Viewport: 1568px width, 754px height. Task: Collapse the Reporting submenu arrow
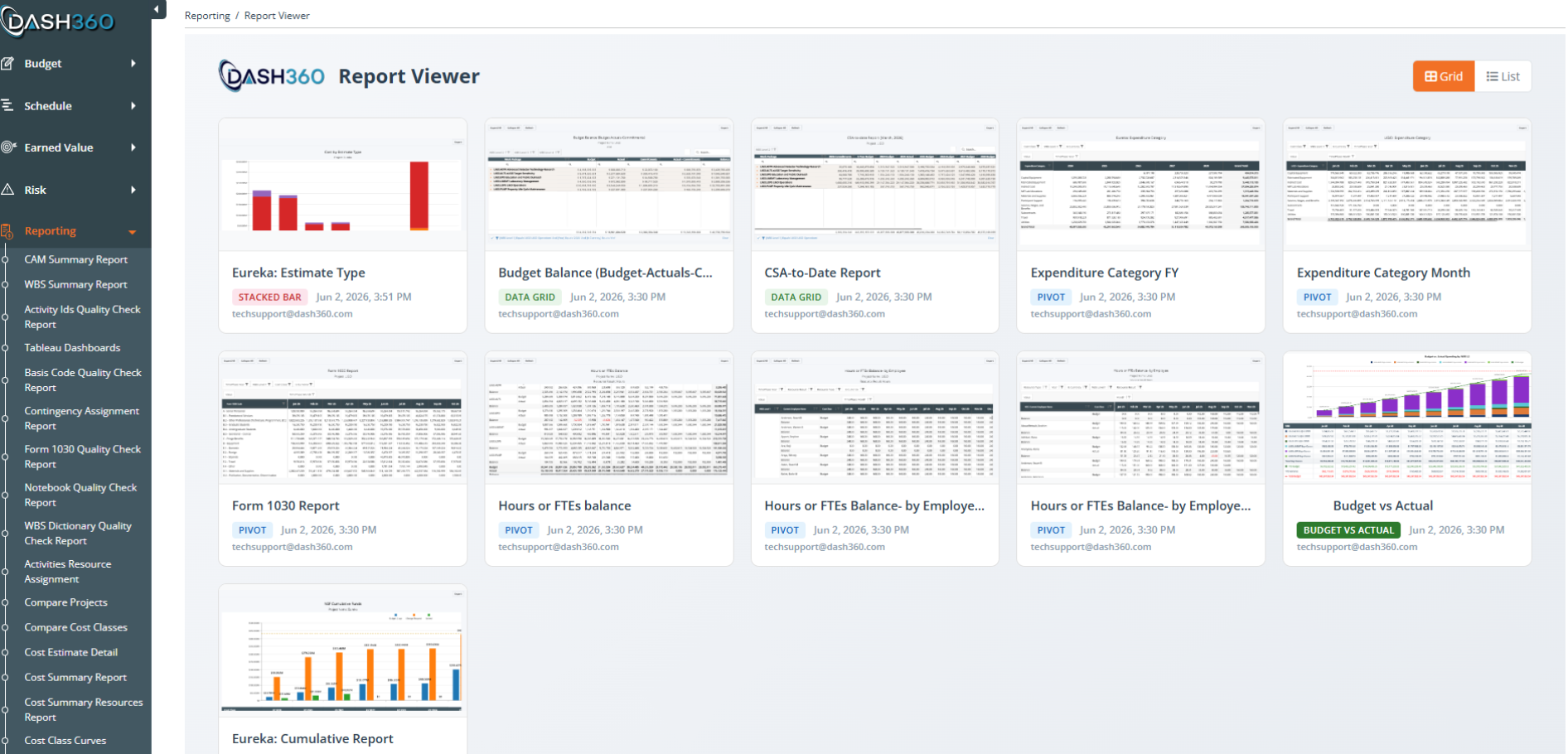pyautogui.click(x=133, y=232)
